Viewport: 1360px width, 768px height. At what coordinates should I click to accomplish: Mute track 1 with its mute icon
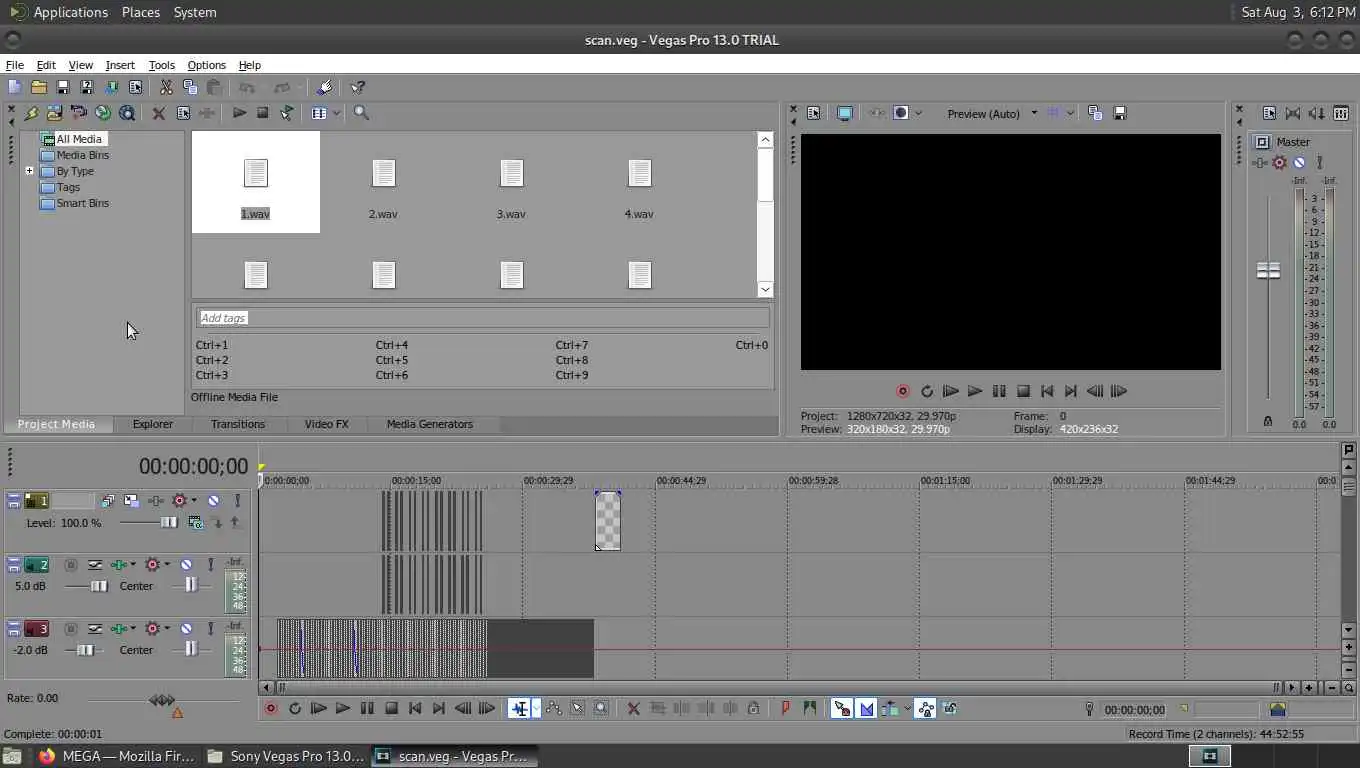(213, 500)
